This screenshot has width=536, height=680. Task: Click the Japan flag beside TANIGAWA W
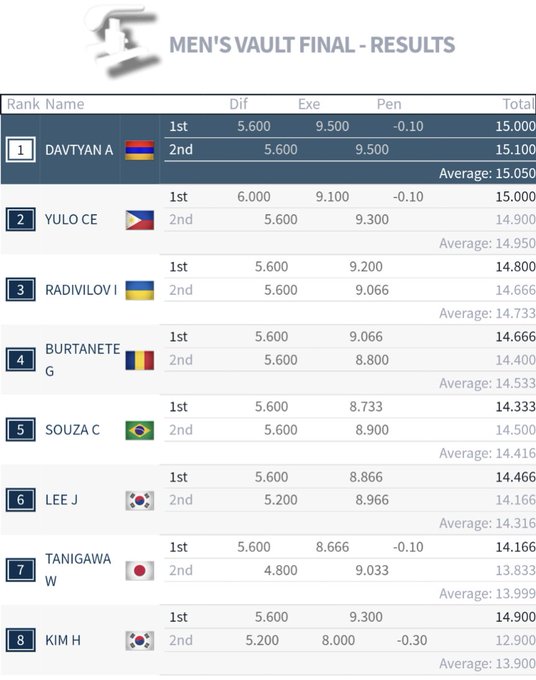140,570
